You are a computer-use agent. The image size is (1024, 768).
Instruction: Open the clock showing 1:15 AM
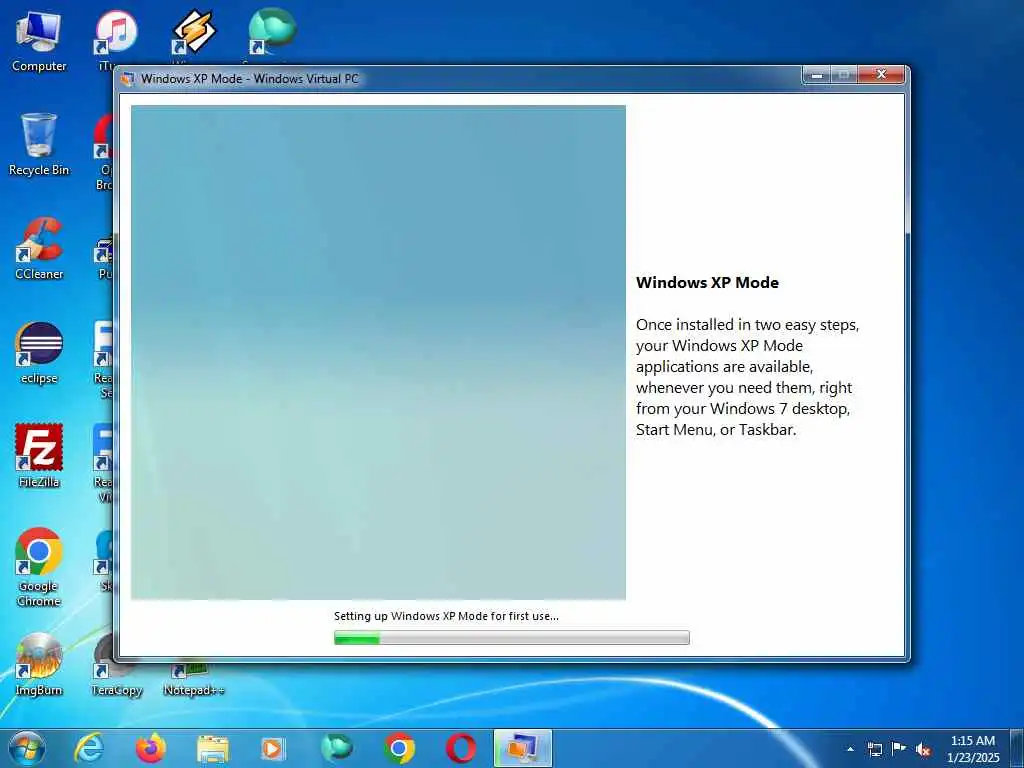click(972, 749)
